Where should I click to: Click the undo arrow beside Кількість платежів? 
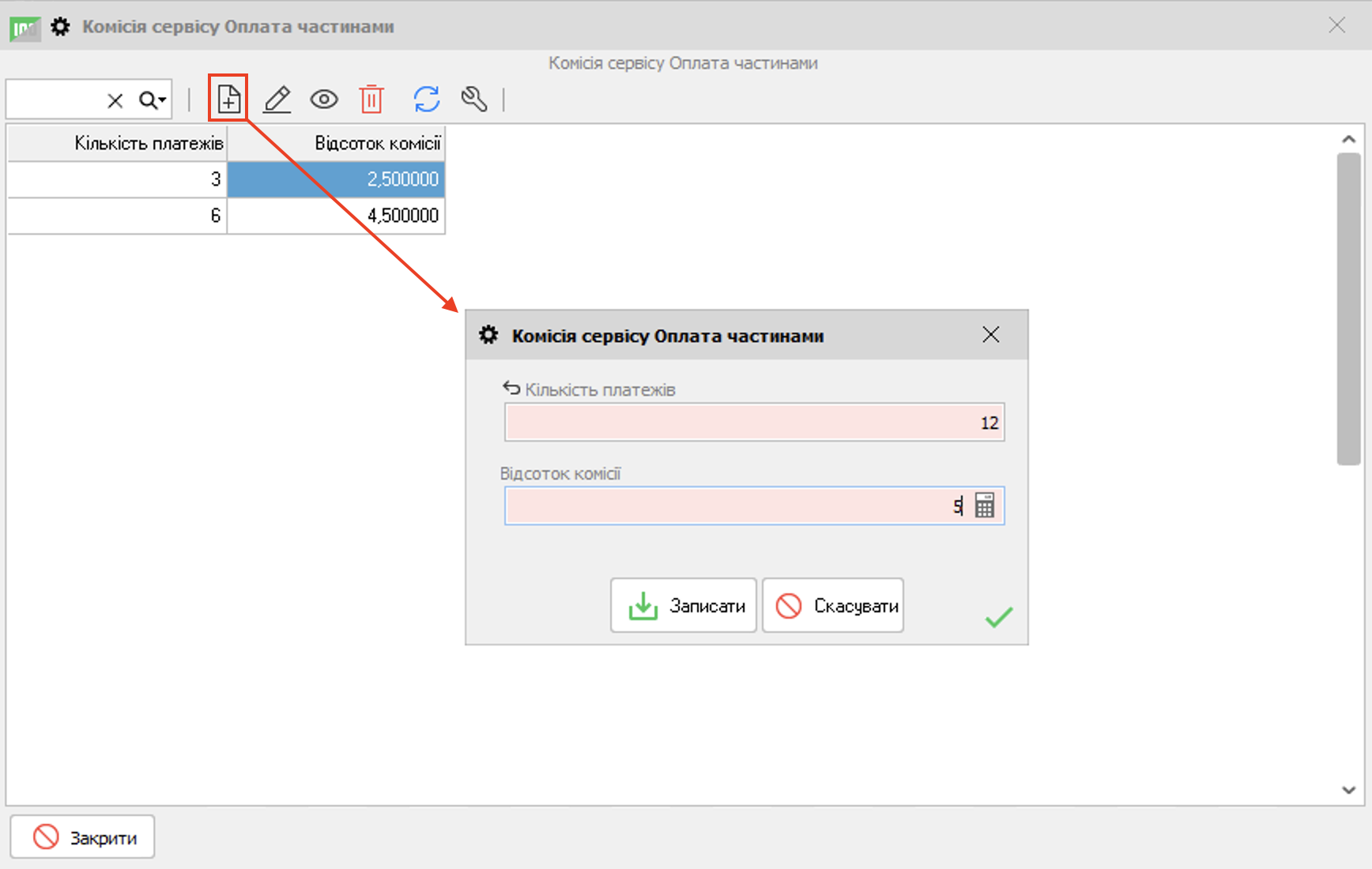coord(511,388)
